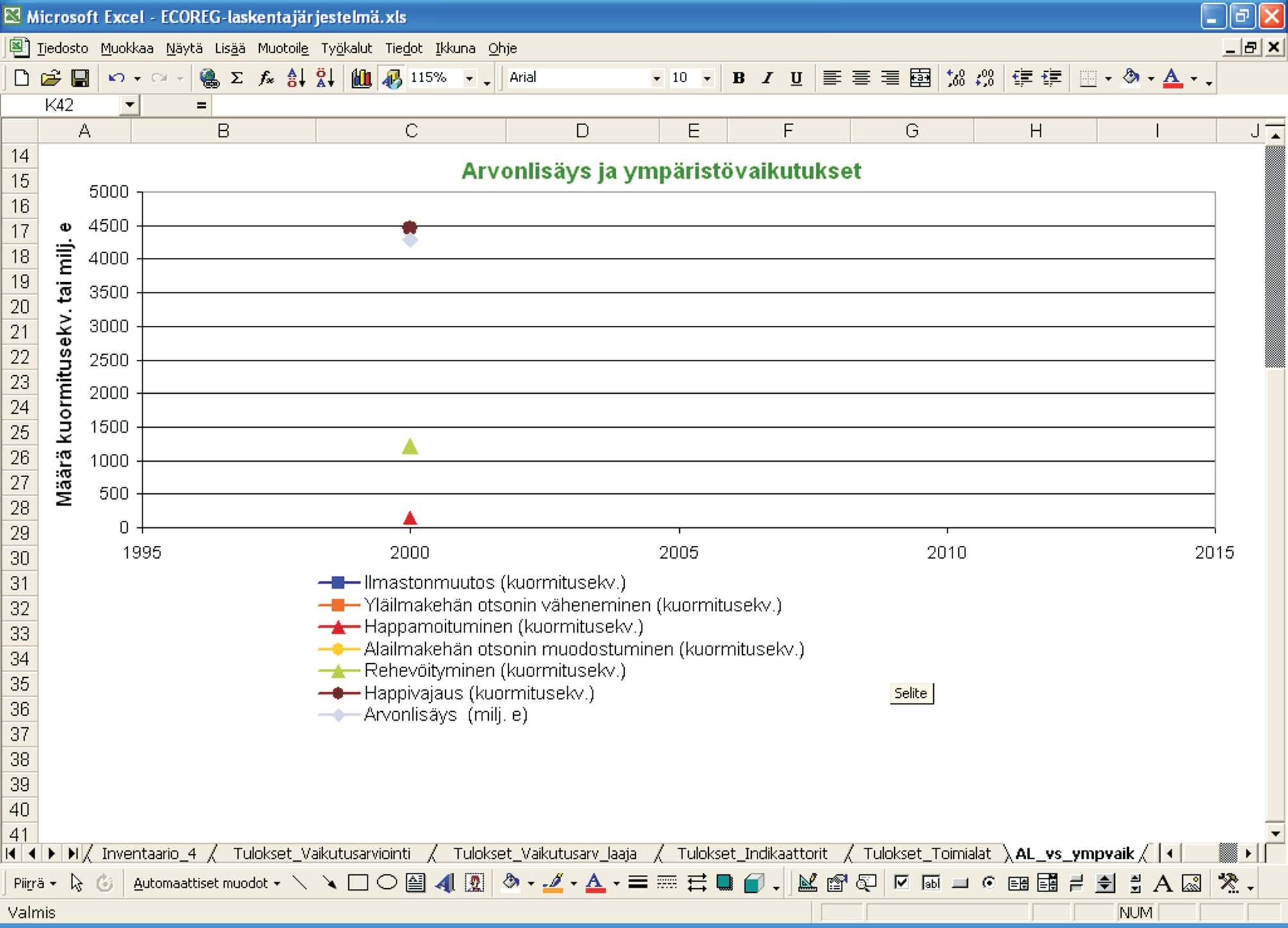Screen dimensions: 1288x928
Task: Go to the last sheet tab
Action: pyautogui.click(x=72, y=854)
